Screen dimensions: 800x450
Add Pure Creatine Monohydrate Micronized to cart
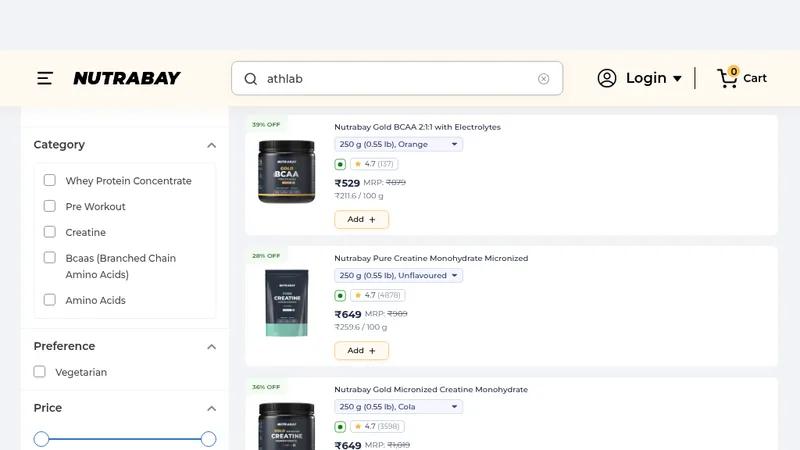tap(361, 351)
